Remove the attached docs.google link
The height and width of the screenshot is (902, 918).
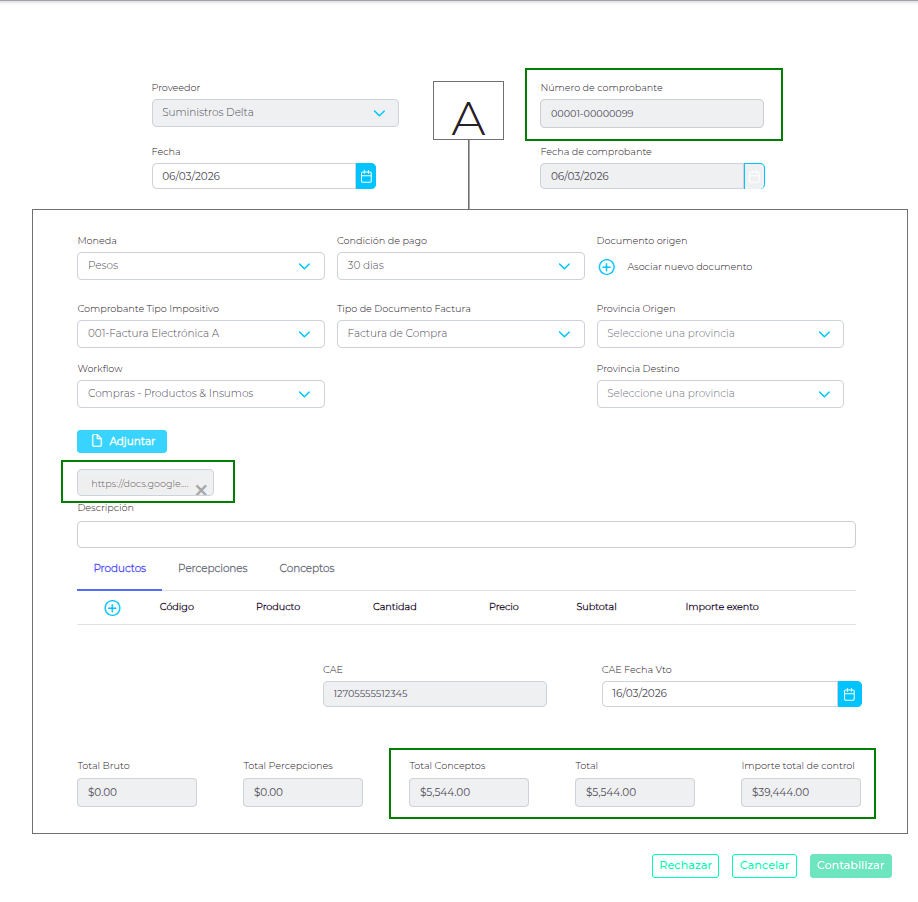tap(201, 490)
